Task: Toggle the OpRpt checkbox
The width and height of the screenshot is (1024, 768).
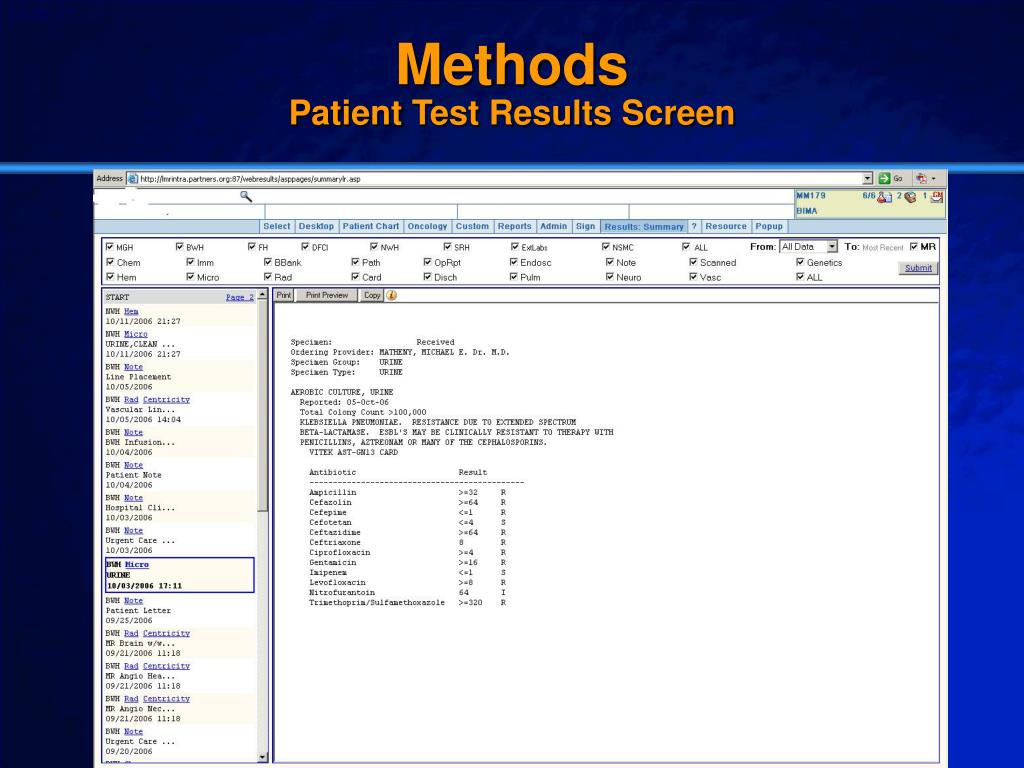Action: pos(428,262)
